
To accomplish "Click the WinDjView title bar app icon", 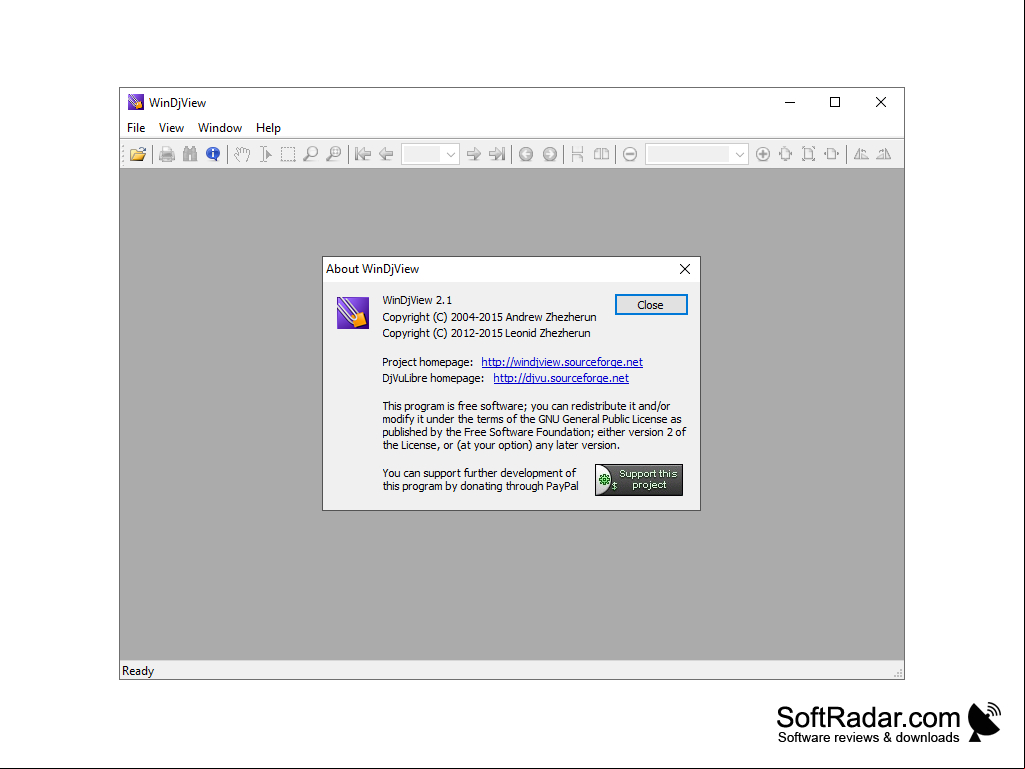I will pyautogui.click(x=135, y=102).
